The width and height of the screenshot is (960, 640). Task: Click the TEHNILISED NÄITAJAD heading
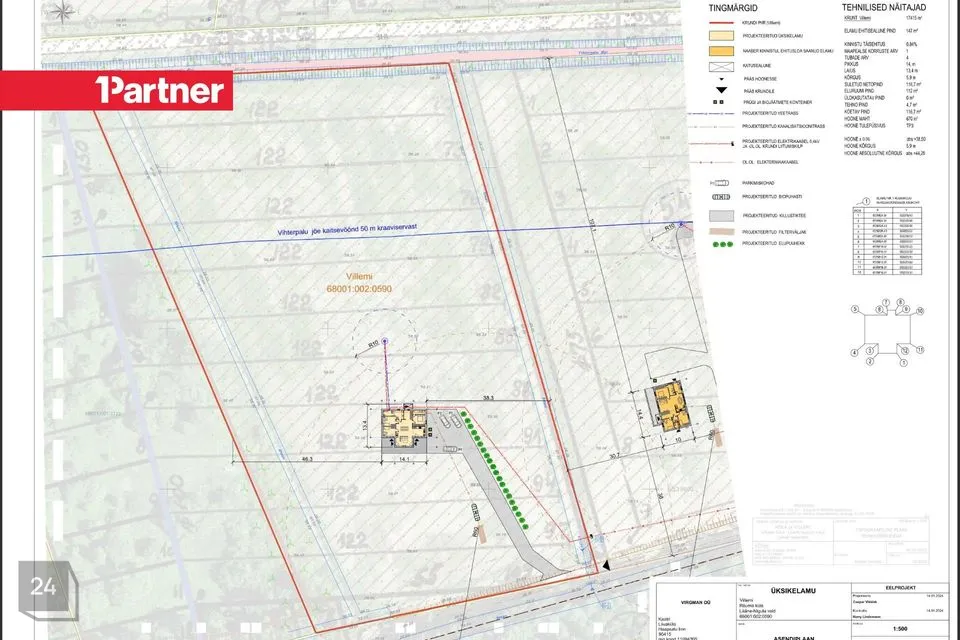[883, 7]
